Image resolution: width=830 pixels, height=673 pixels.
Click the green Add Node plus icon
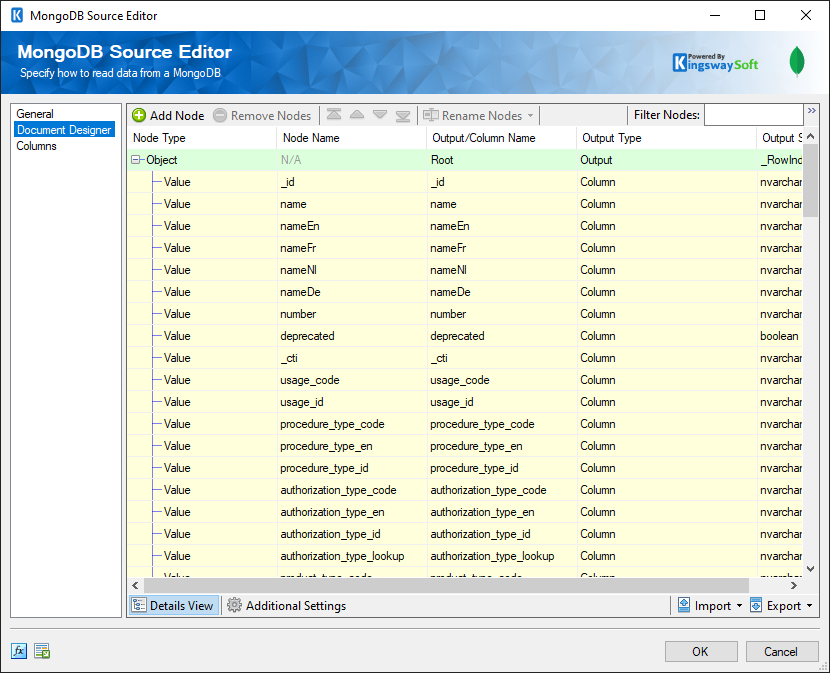click(x=139, y=115)
